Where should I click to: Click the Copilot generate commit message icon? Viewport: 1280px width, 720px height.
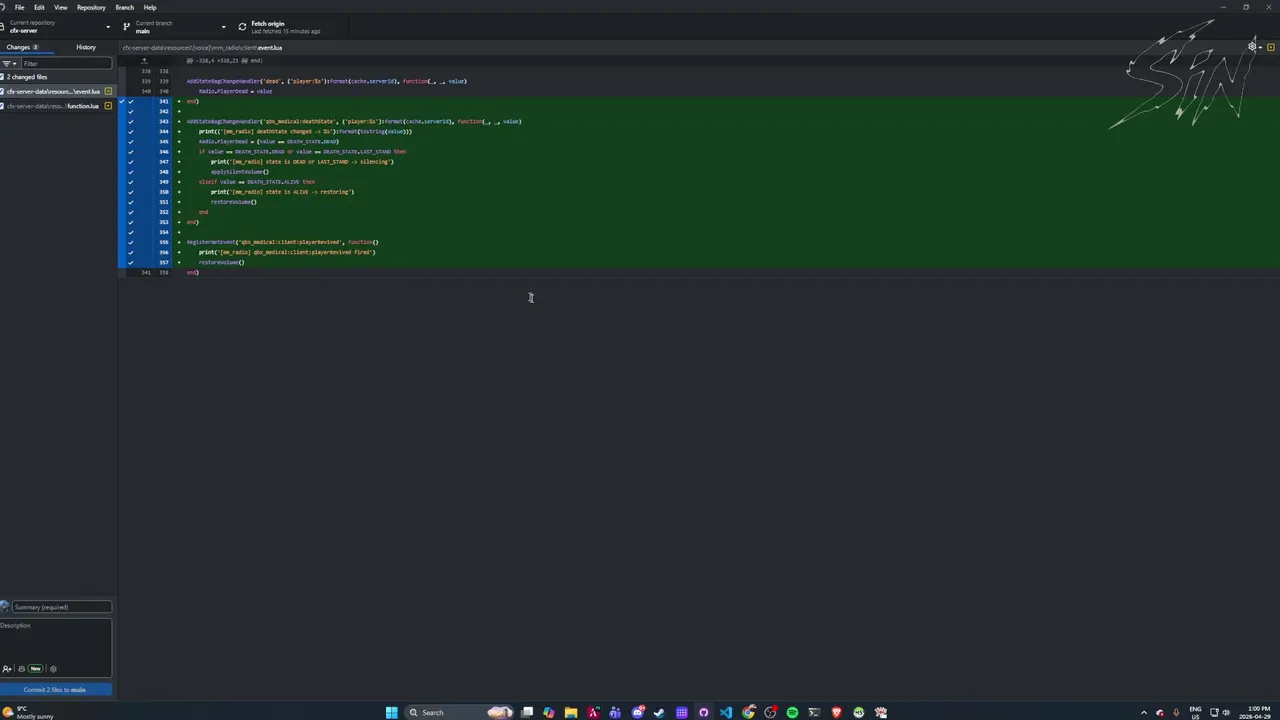(x=21, y=669)
